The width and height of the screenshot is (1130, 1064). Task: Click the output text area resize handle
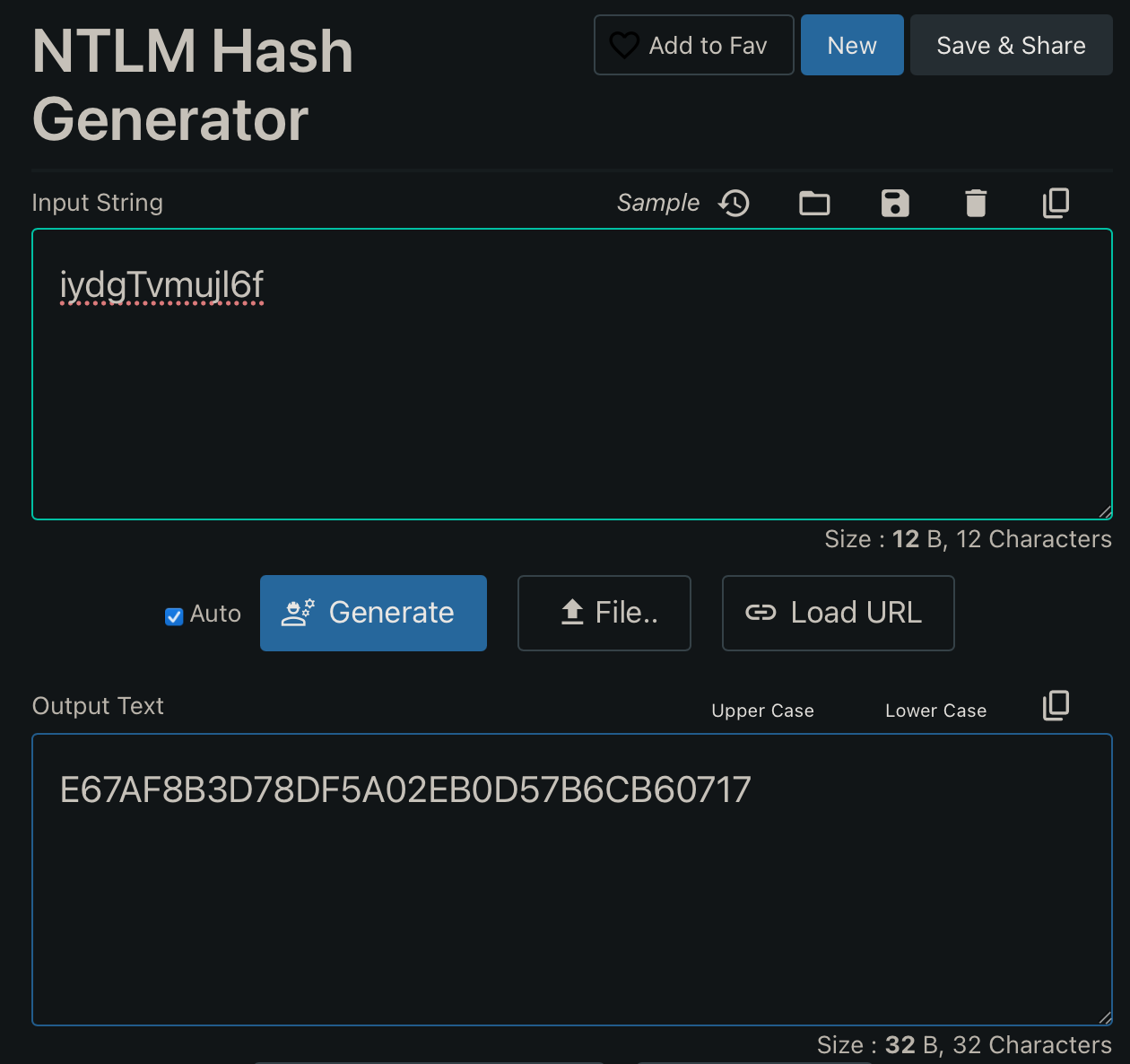[x=1105, y=1017]
